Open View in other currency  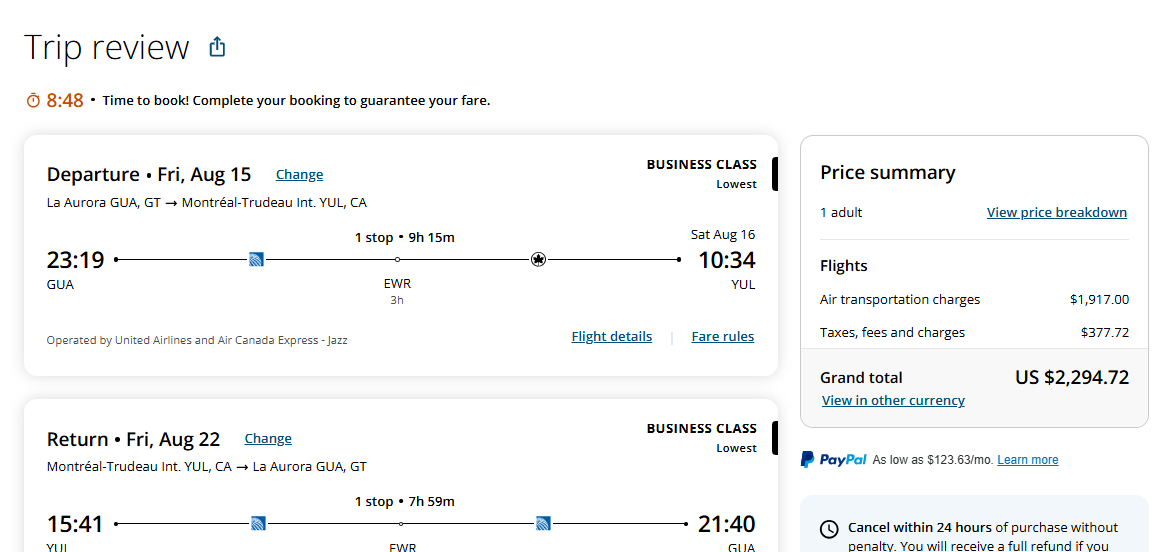(x=893, y=401)
